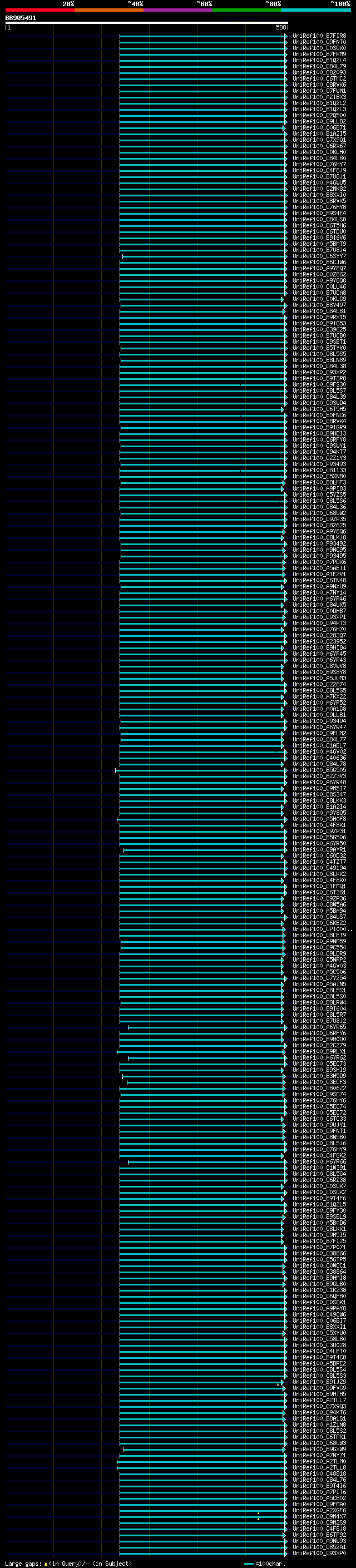This screenshot has width=356, height=1568.
Task: Click the UniRef100_B1Q2L2 label
Action: click(319, 103)
